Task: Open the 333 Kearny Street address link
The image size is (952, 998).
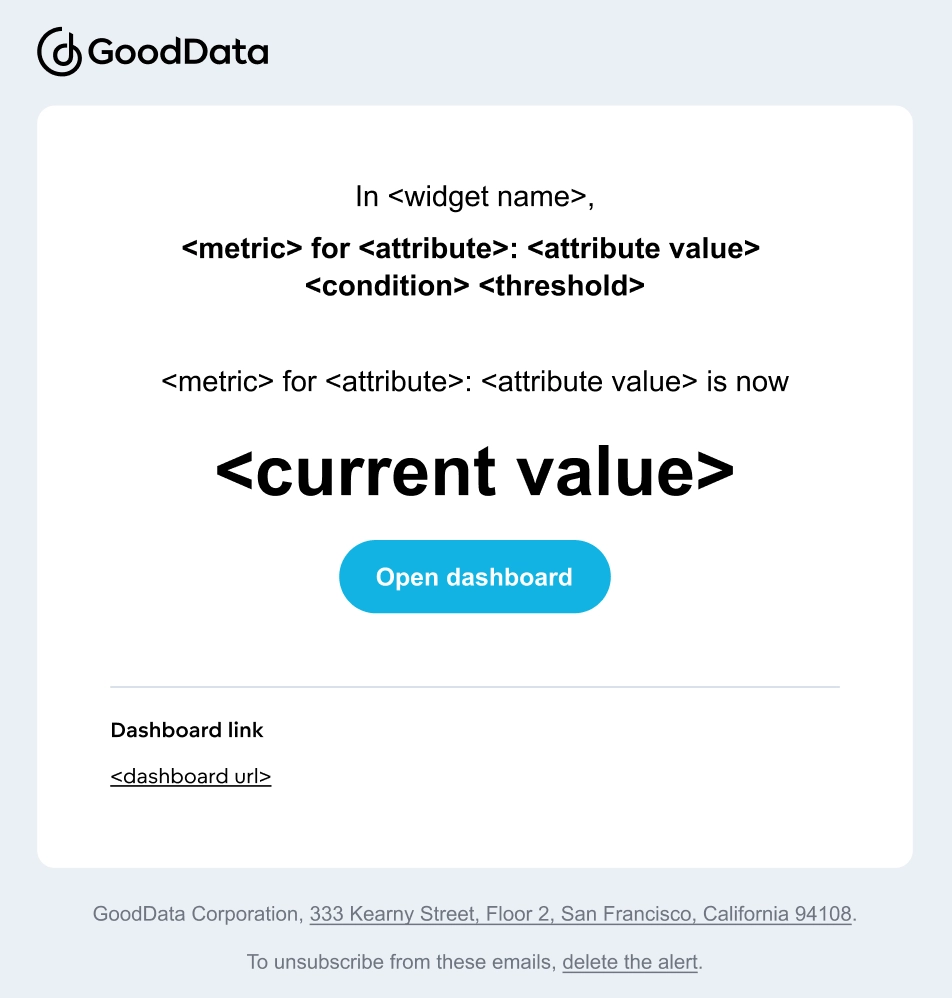Action: tap(580, 914)
